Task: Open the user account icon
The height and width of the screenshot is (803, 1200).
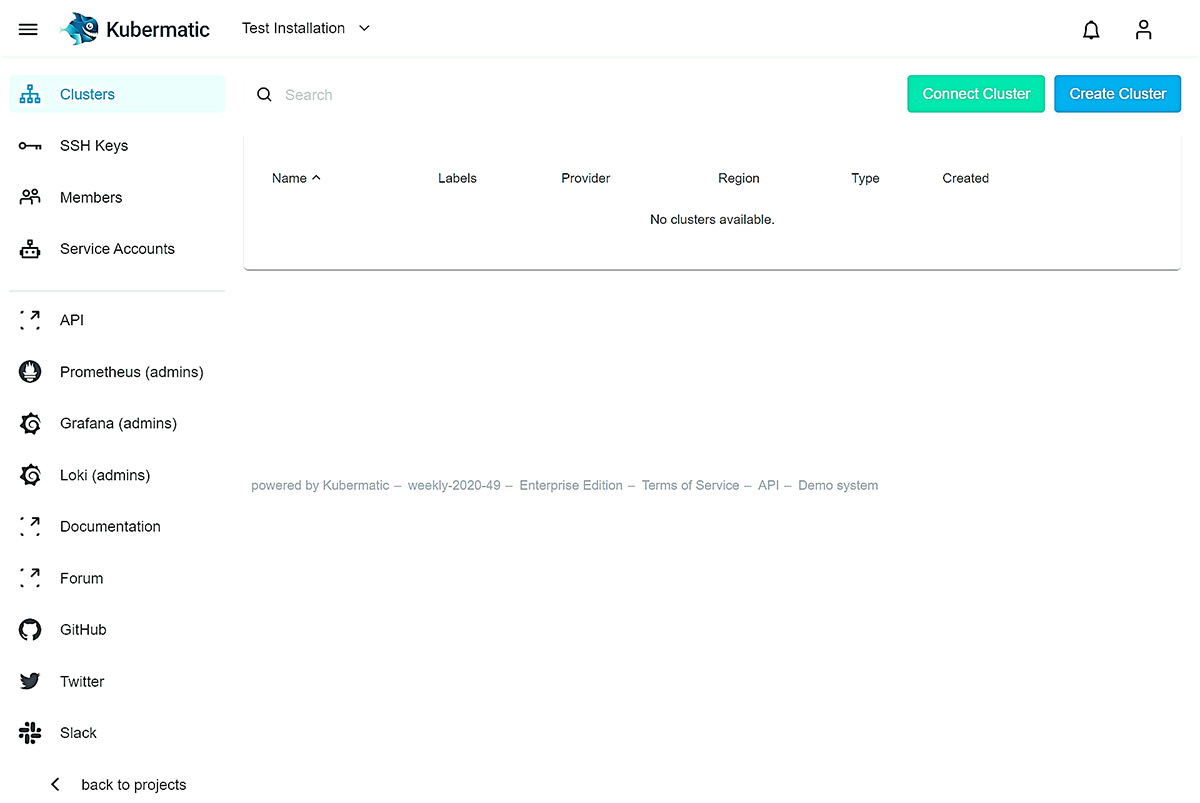Action: pyautogui.click(x=1143, y=29)
